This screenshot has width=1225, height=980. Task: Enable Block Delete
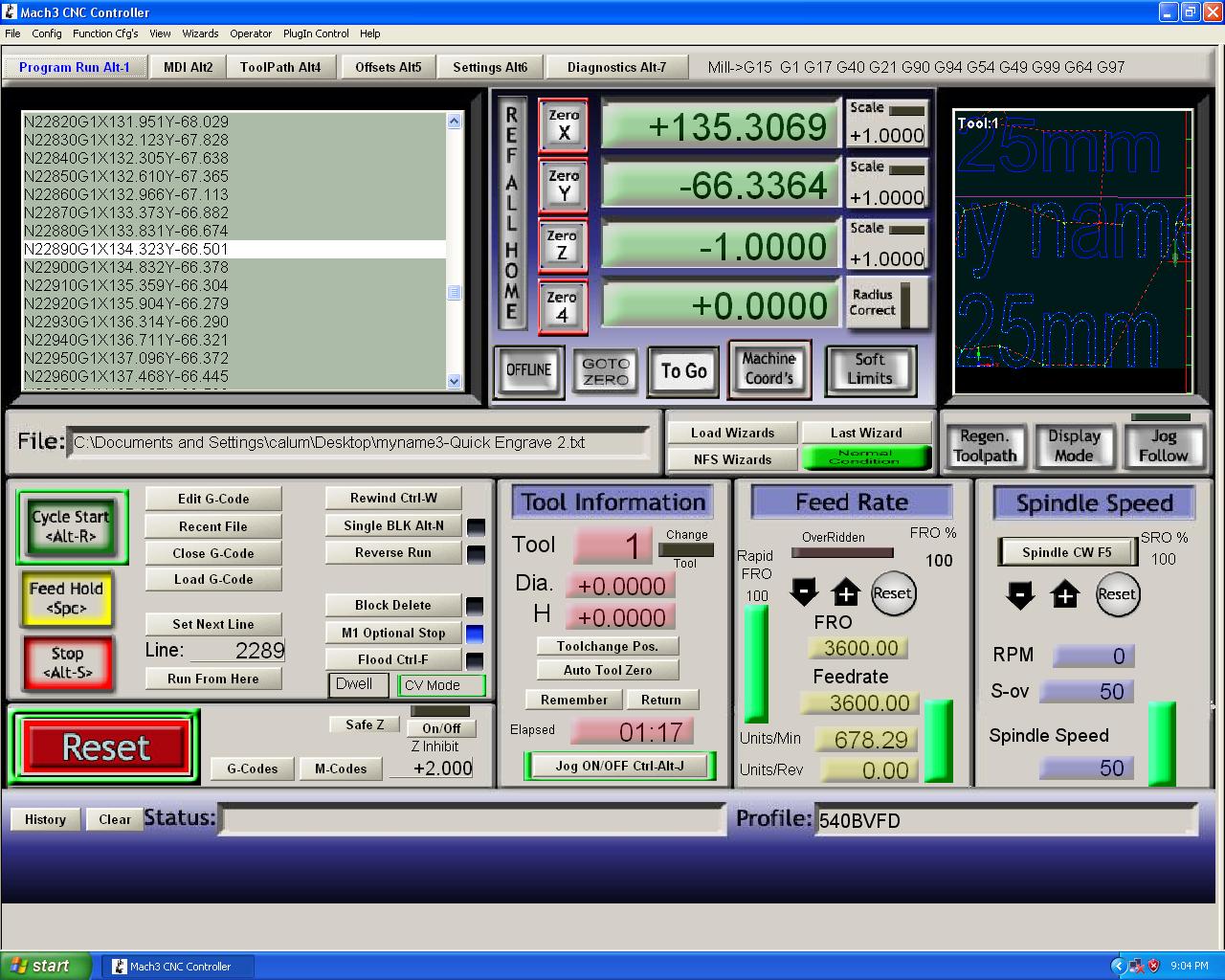[393, 605]
